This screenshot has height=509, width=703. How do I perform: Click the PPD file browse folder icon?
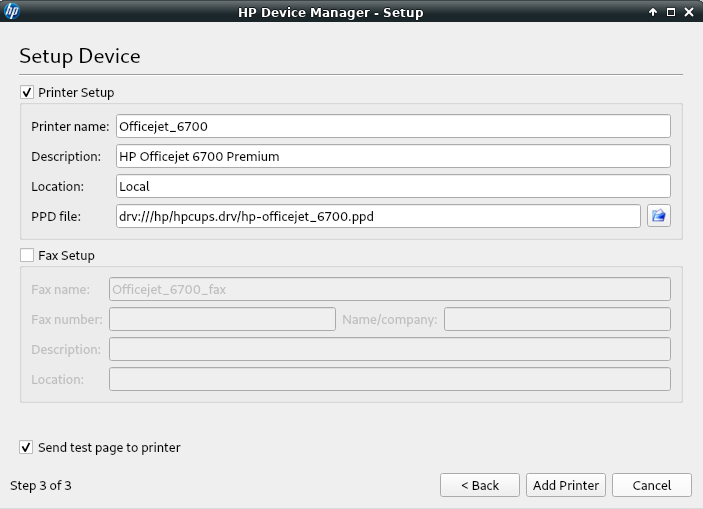[x=658, y=216]
